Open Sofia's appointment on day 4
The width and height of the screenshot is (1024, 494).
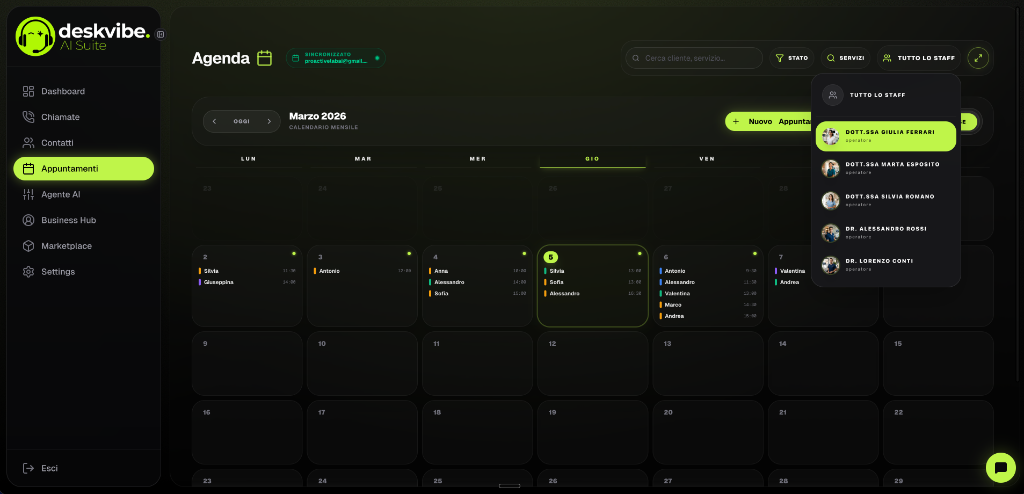(x=477, y=293)
